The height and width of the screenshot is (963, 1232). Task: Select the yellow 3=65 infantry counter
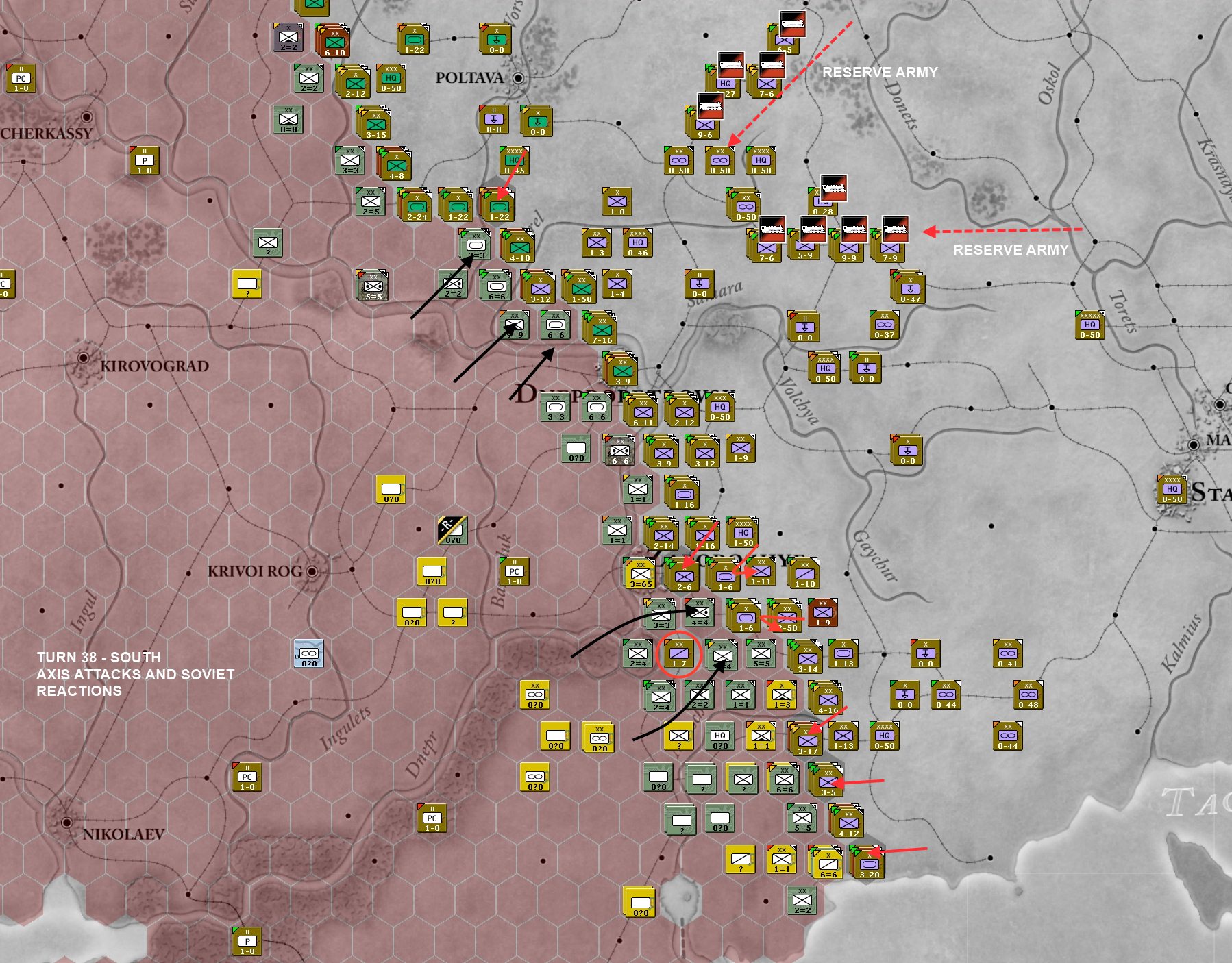click(640, 574)
